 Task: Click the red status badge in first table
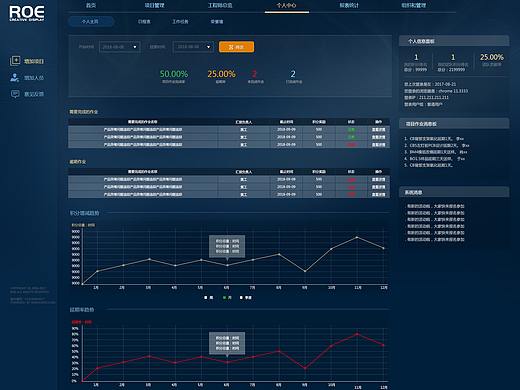point(351,145)
